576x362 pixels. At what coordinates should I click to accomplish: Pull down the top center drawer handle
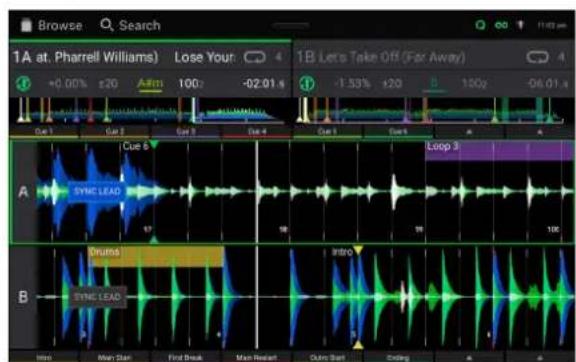pos(291,25)
